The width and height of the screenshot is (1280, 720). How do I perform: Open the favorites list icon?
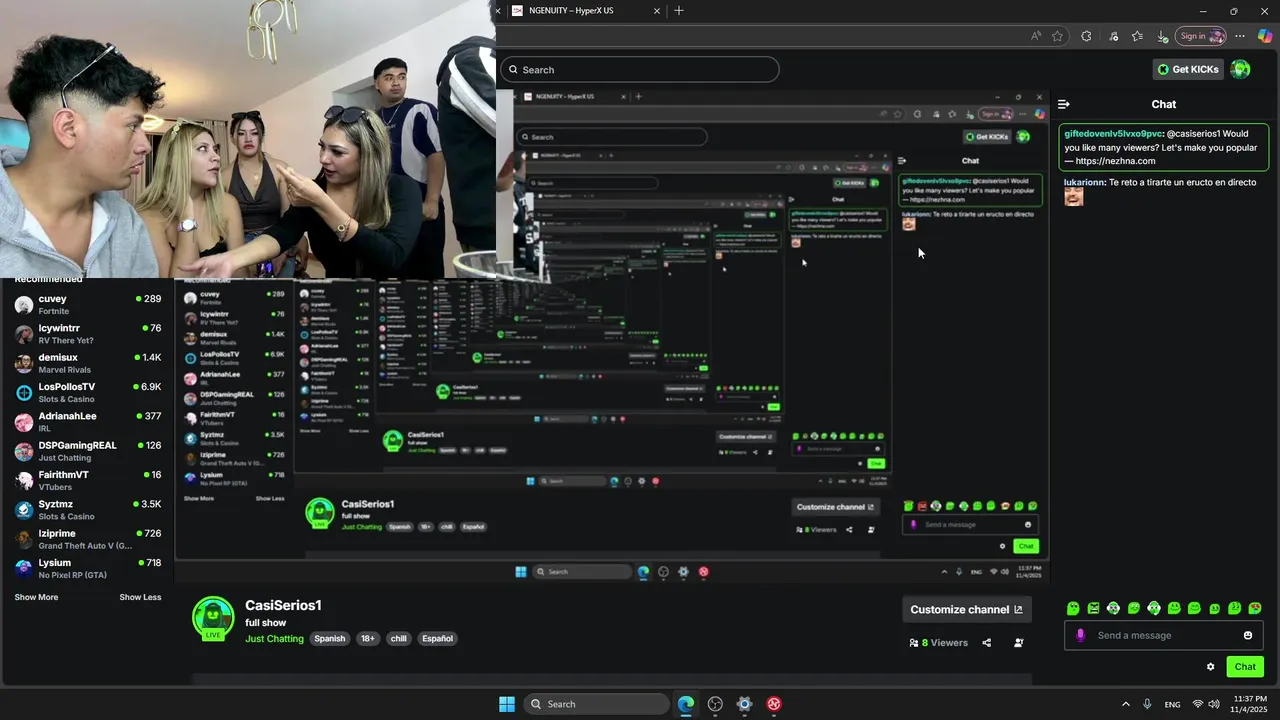[1138, 36]
